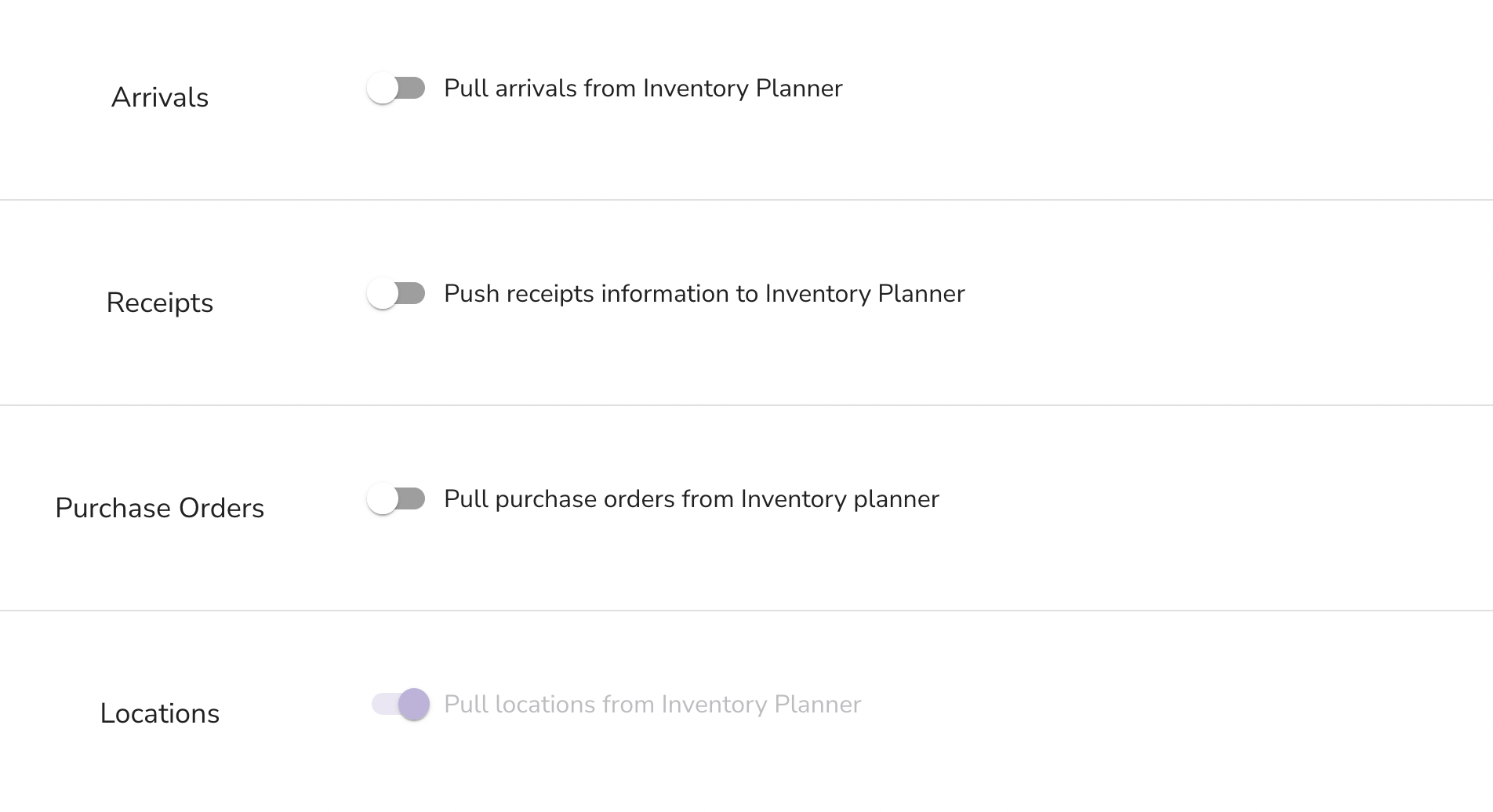Screen dimensions: 1493x812
Task: Click the white knob of Arrivals switch
Action: click(383, 88)
